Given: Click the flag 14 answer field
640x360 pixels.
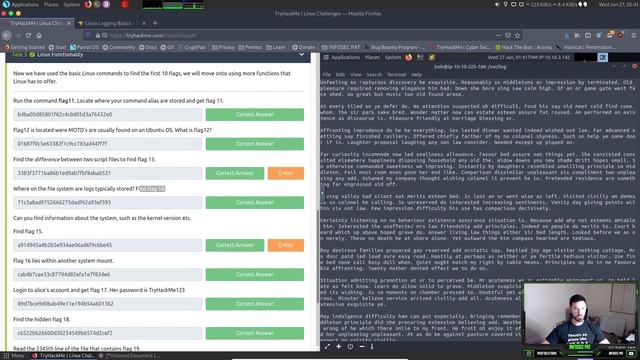Looking at the screenshot, I should (x=107, y=202).
